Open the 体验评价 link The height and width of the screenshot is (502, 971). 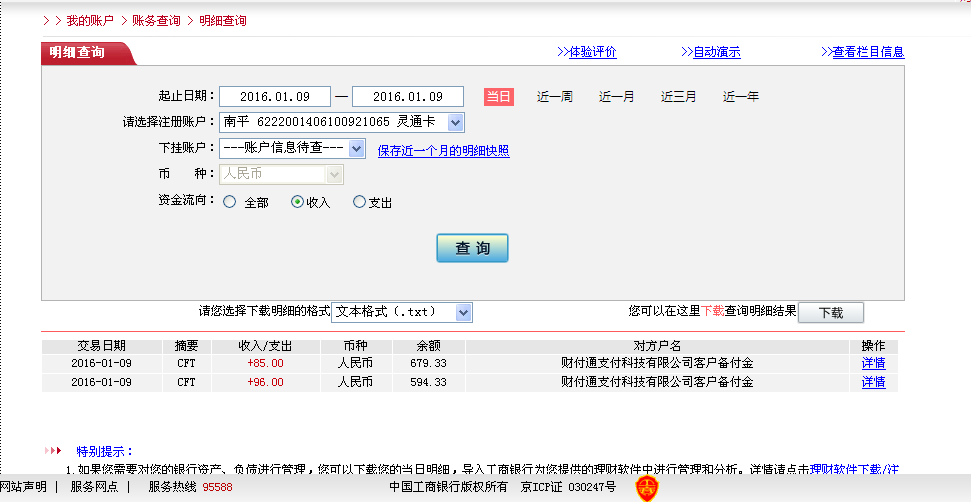tap(592, 52)
